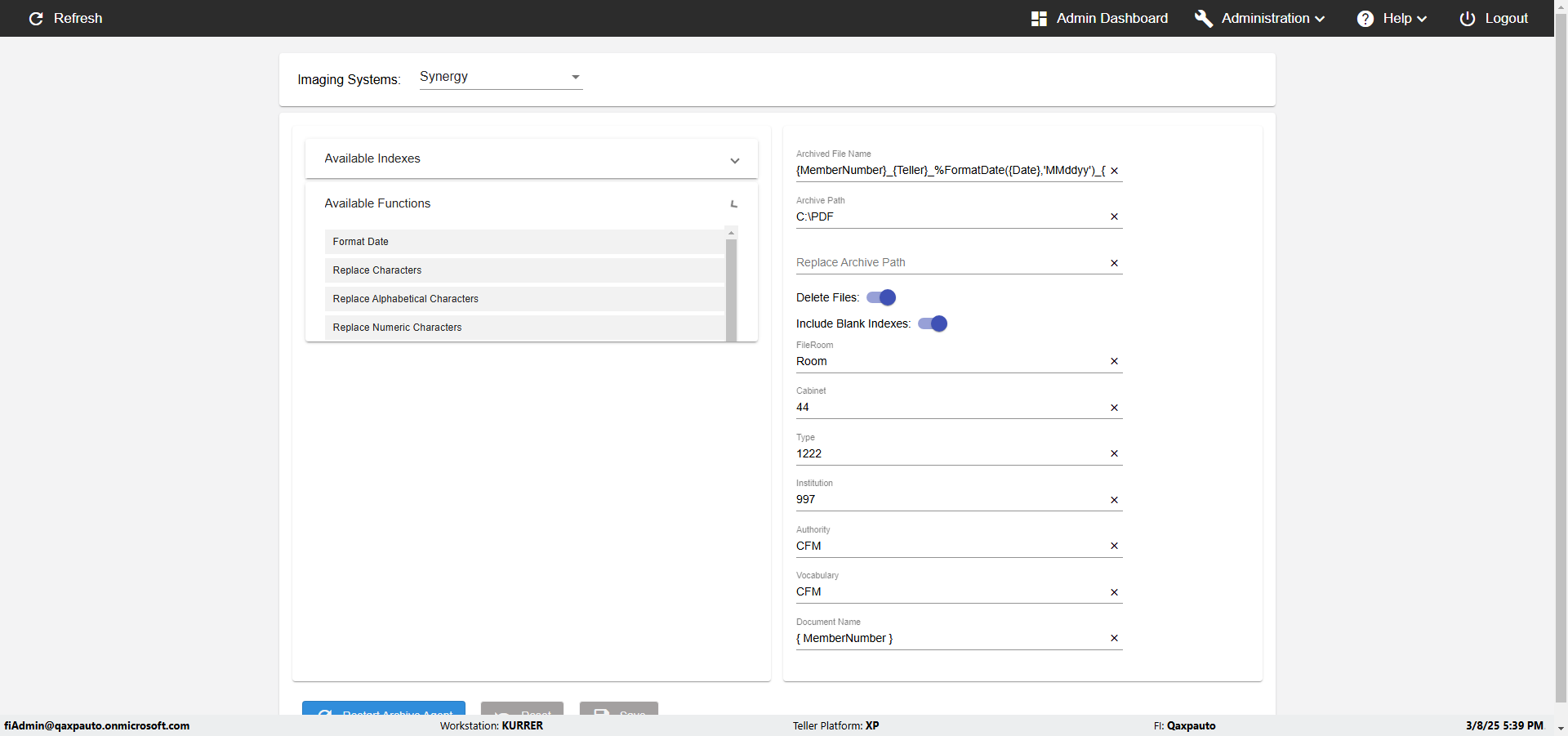The image size is (1568, 736).
Task: Click the functions list scrollbar
Action: (731, 286)
